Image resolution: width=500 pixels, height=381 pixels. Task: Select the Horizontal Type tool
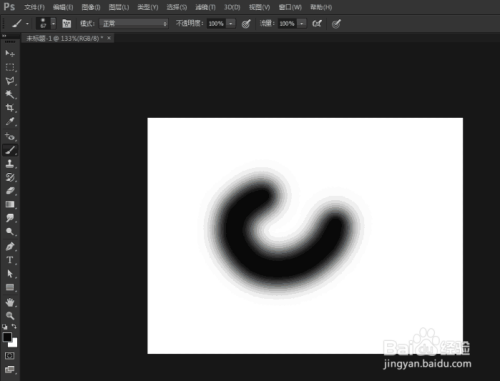10,260
